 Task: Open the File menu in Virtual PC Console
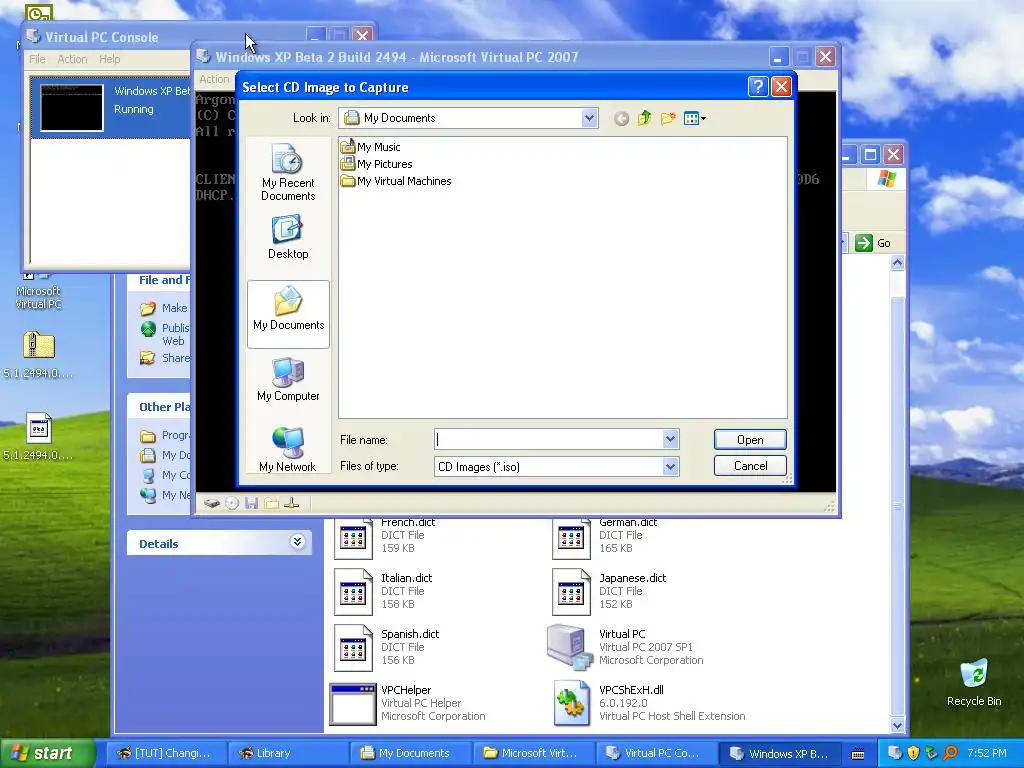click(x=37, y=59)
